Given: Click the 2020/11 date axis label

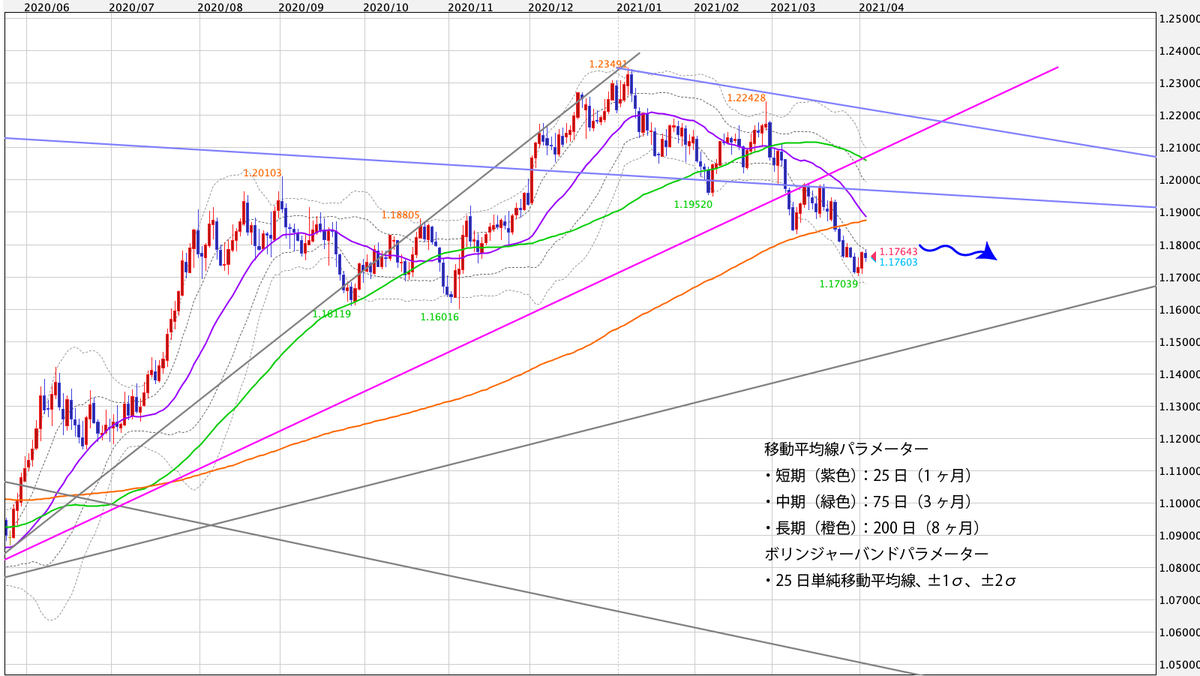Looking at the screenshot, I should tap(471, 6).
